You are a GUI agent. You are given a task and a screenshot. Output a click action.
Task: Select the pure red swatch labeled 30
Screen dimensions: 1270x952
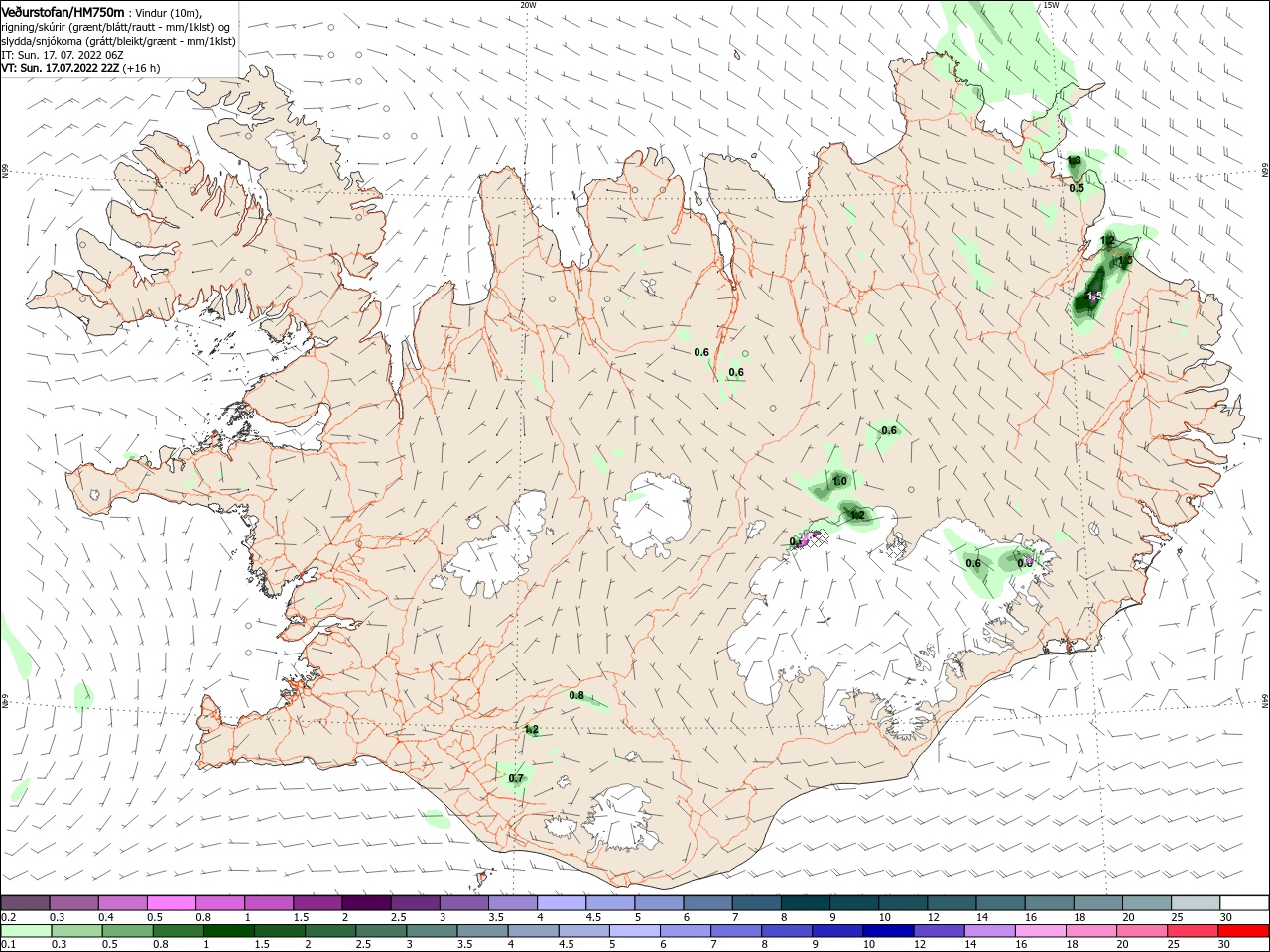[x=1243, y=931]
